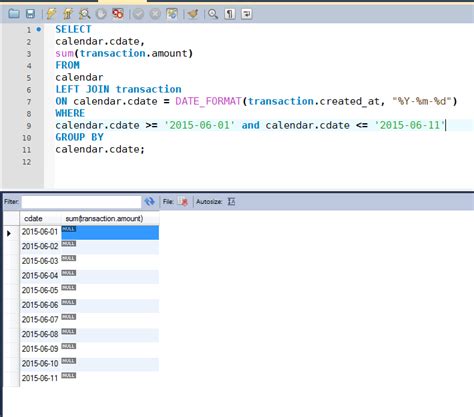
Task: Select the cdate cell 2015-06-01
Action: (40, 232)
